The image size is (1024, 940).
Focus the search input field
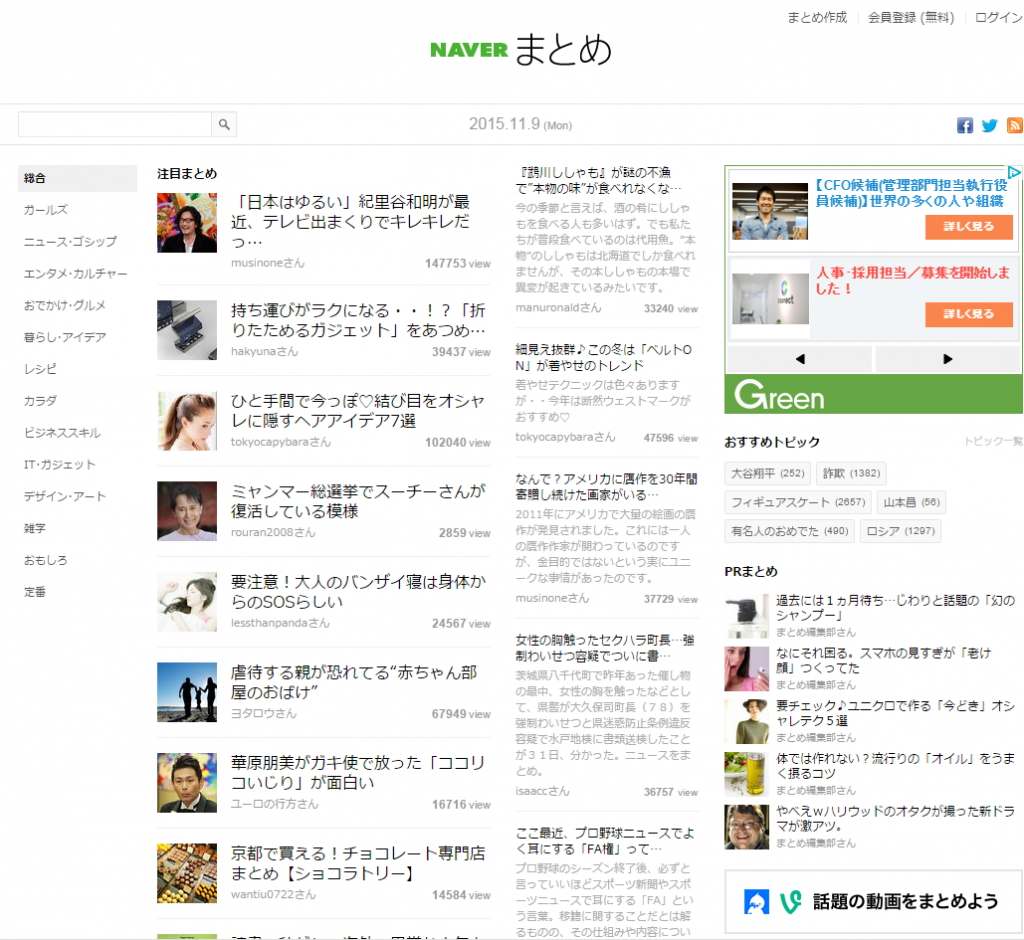(x=115, y=124)
